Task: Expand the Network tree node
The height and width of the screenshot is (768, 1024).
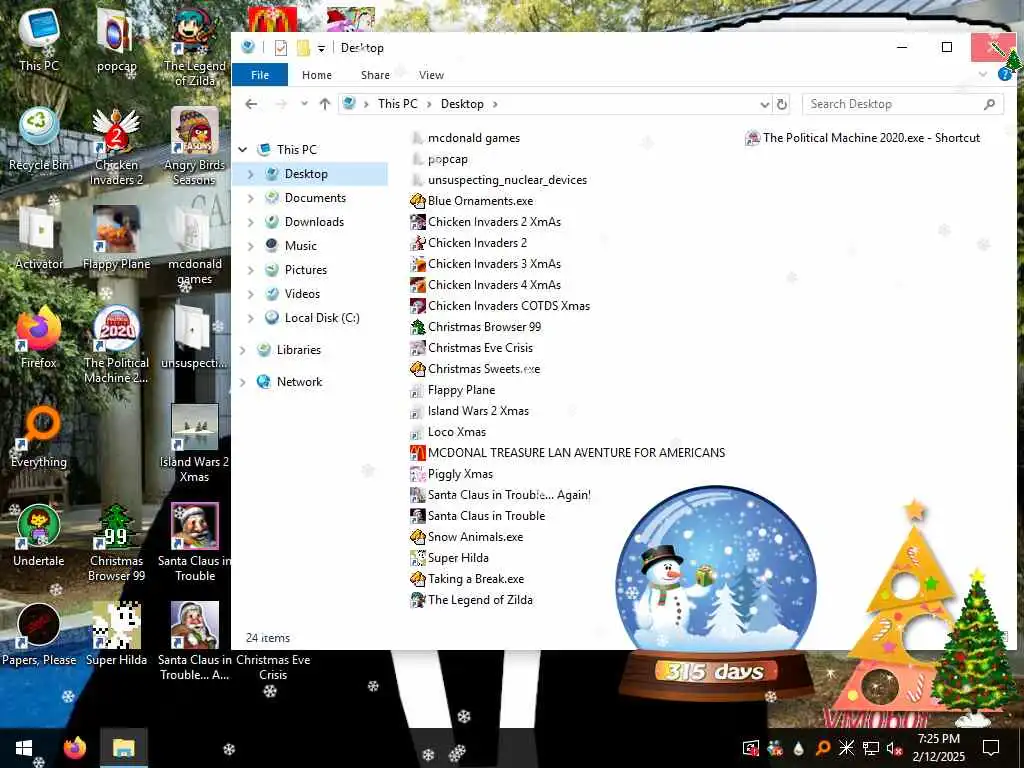Action: click(x=243, y=382)
